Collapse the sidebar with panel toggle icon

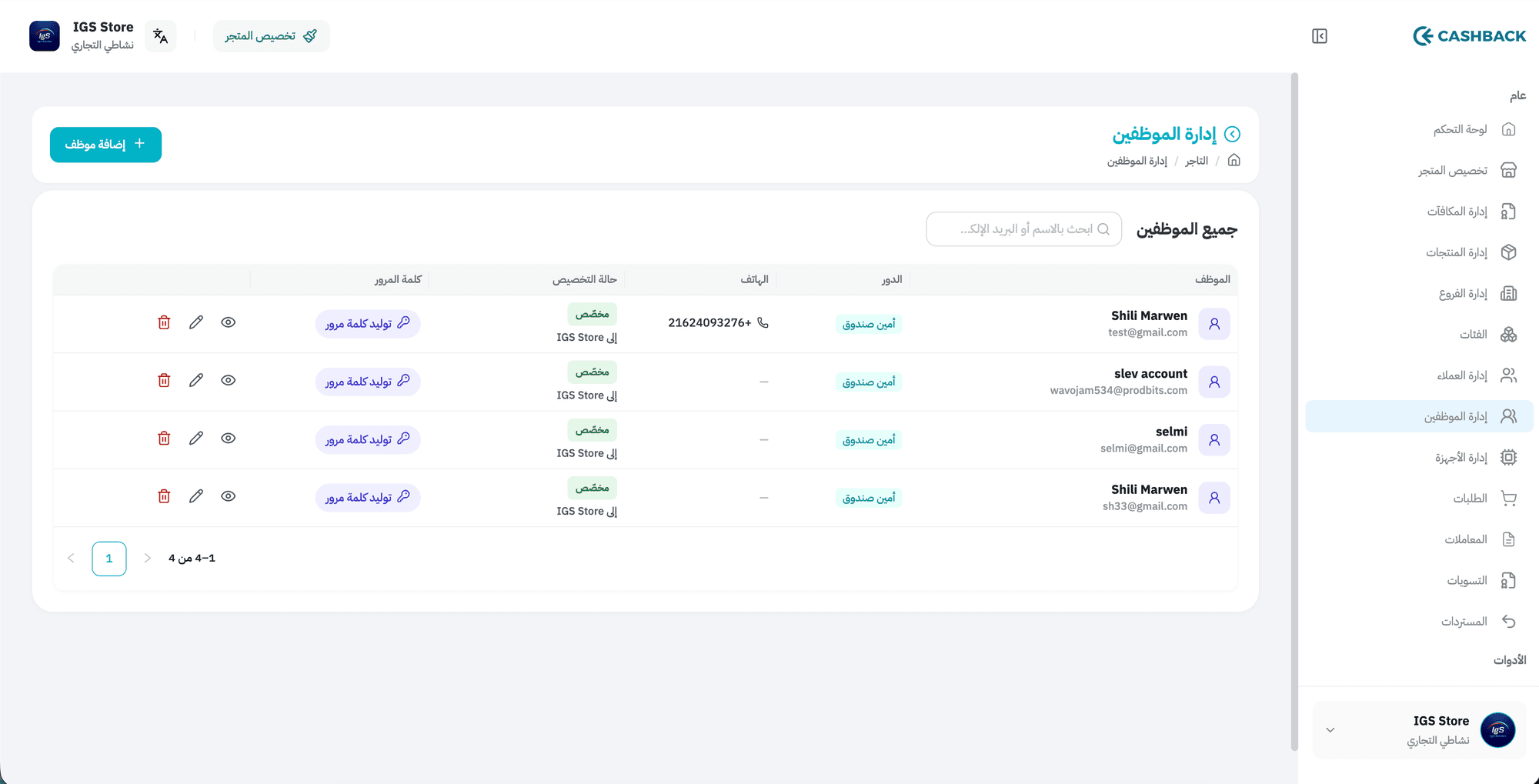point(1320,36)
